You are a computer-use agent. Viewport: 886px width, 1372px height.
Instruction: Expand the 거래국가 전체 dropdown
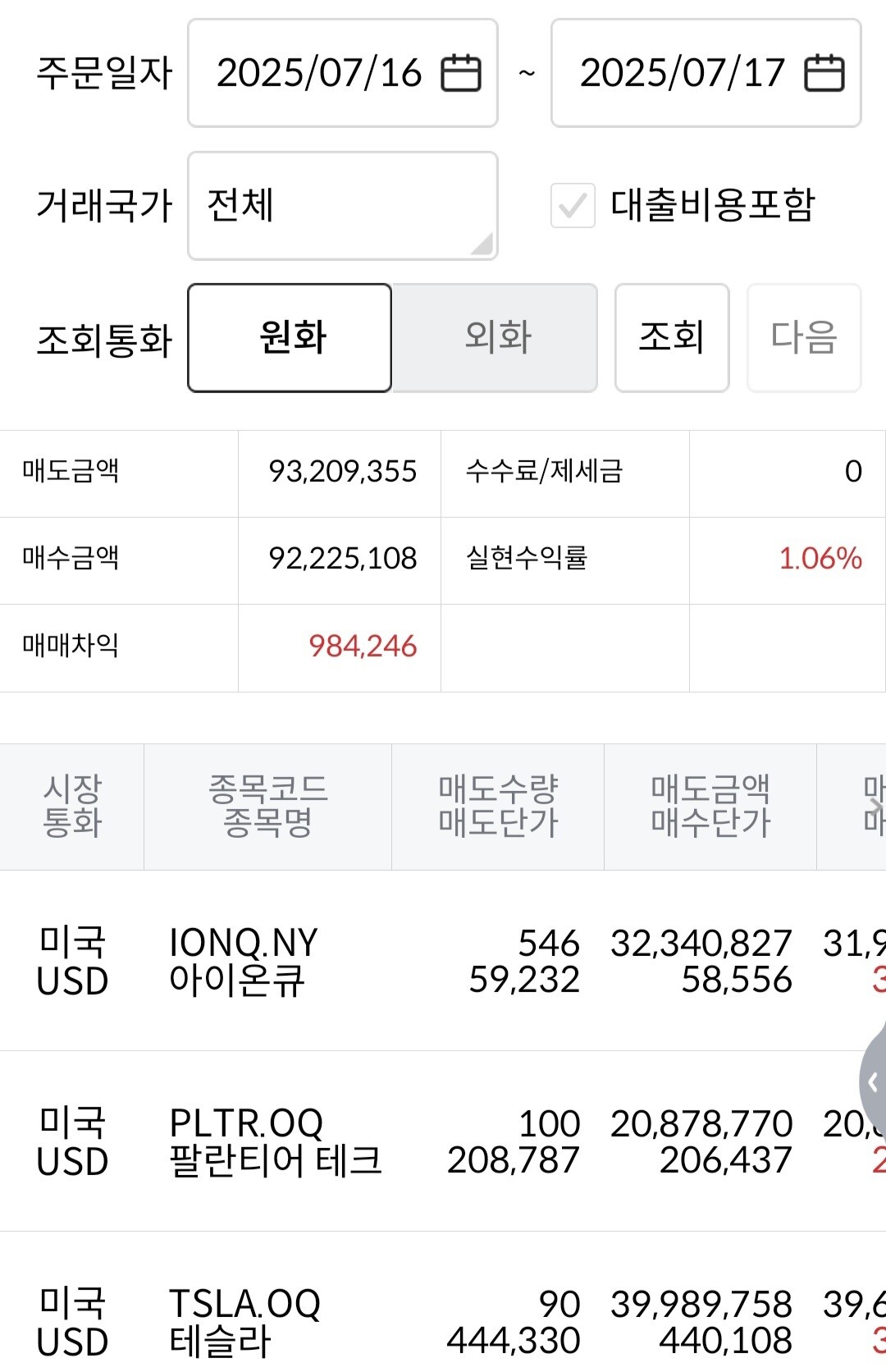(x=343, y=206)
